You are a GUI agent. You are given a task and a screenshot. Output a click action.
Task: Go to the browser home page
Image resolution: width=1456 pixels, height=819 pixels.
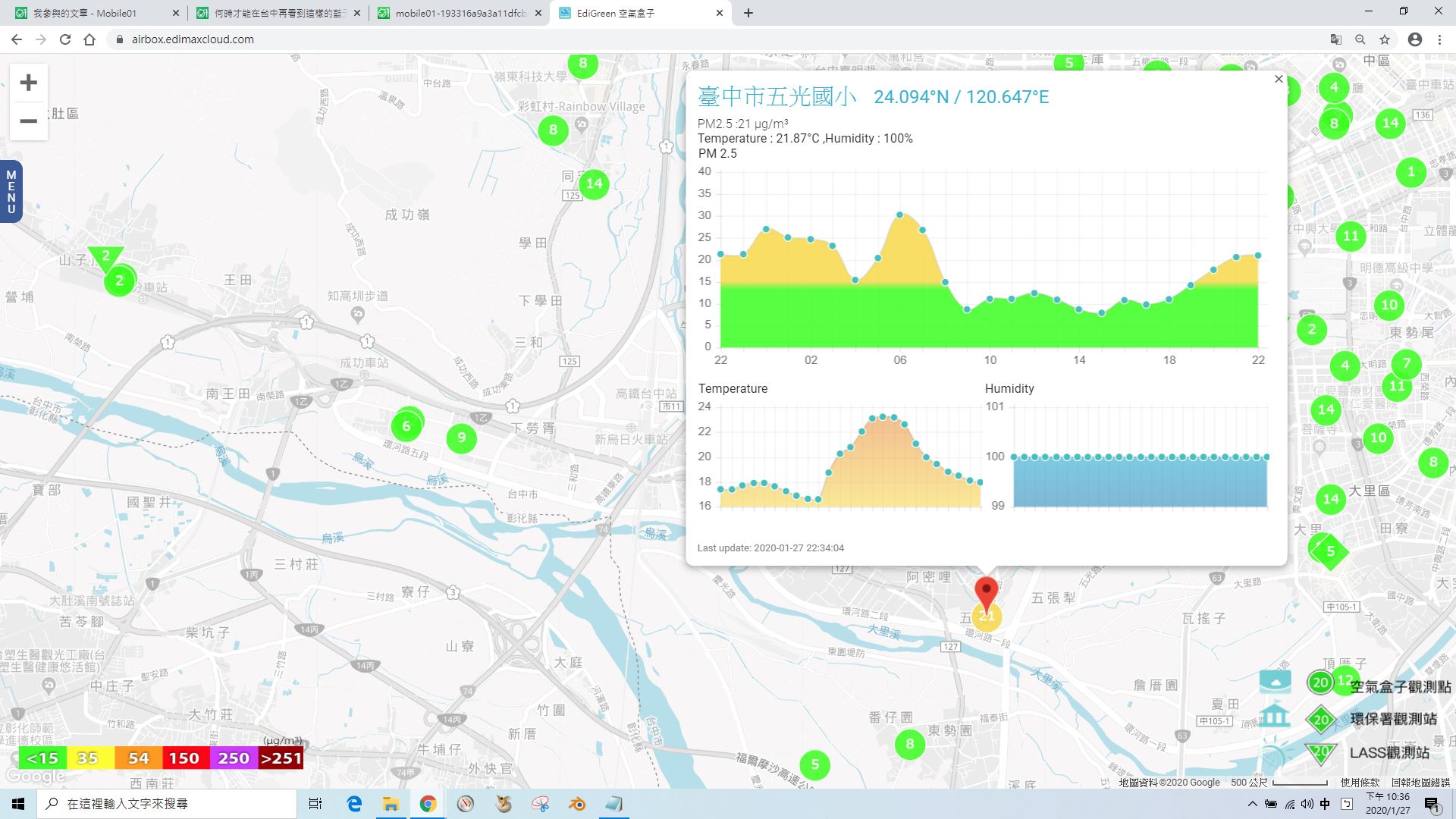point(89,39)
